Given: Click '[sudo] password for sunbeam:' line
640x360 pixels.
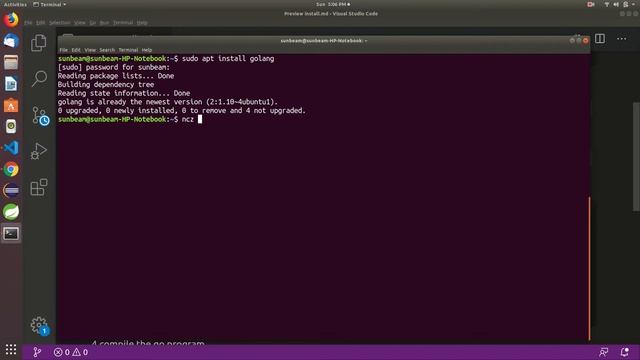Looking at the screenshot, I should 114,67.
